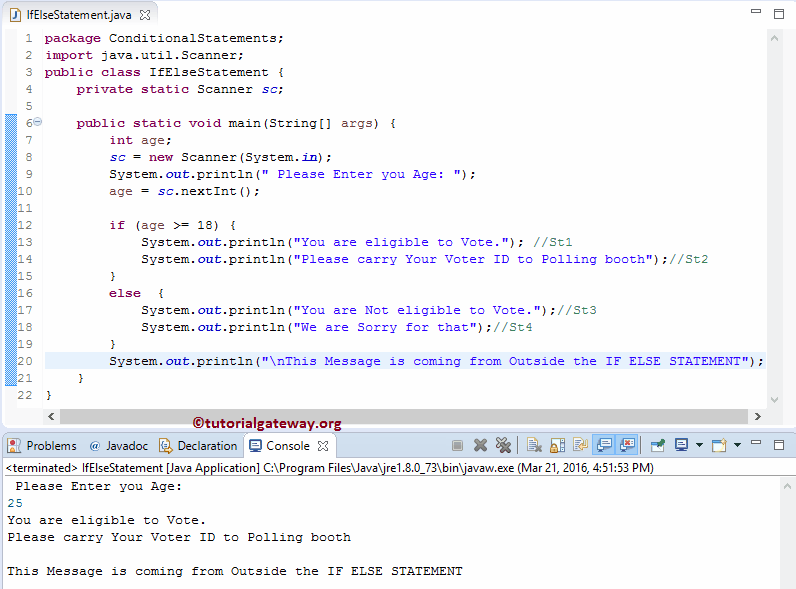
Task: Click console line 'Please carry Your Voter ID'
Action: 179,537
